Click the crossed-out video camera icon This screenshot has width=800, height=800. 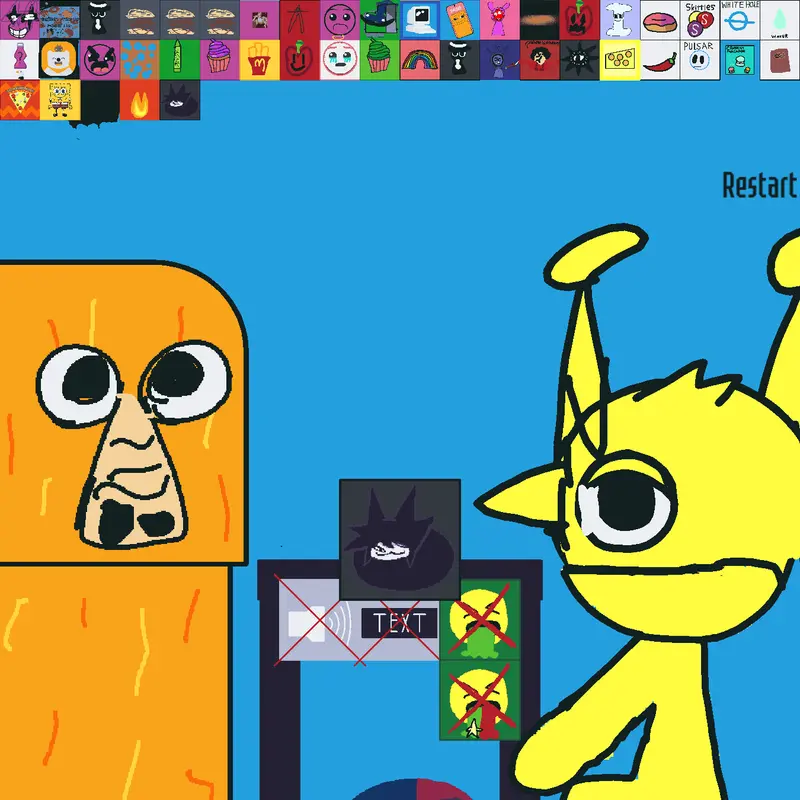pyautogui.click(x=319, y=622)
